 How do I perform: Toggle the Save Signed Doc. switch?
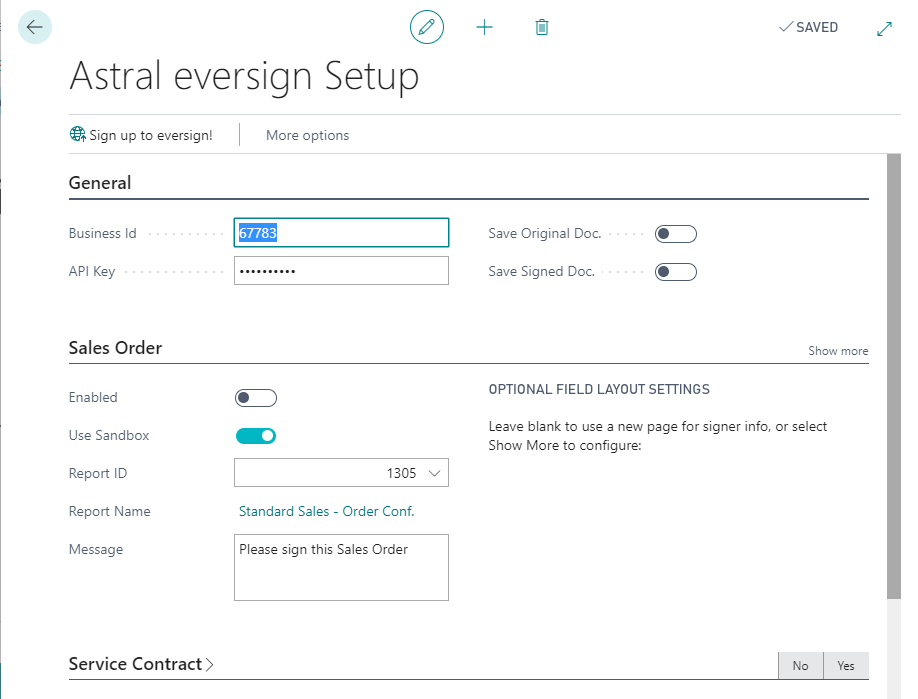pyautogui.click(x=675, y=272)
